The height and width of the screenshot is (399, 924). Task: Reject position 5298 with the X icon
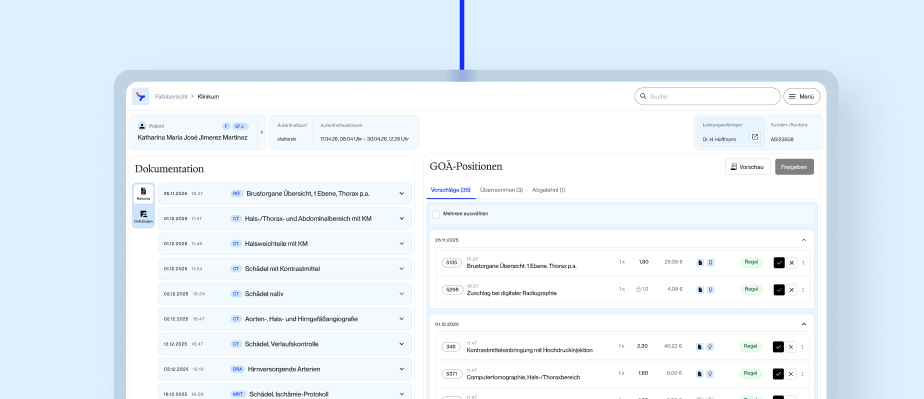(x=791, y=290)
